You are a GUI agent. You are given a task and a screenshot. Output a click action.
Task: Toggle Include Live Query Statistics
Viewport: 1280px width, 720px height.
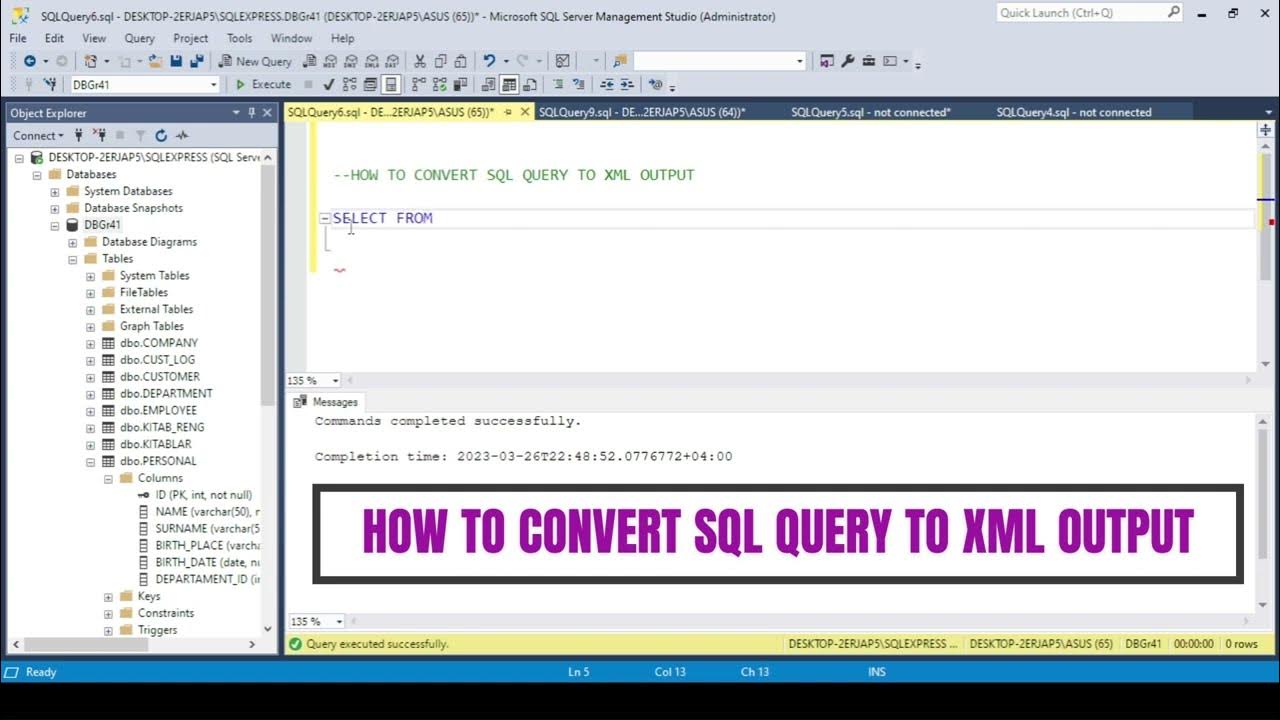click(x=439, y=84)
